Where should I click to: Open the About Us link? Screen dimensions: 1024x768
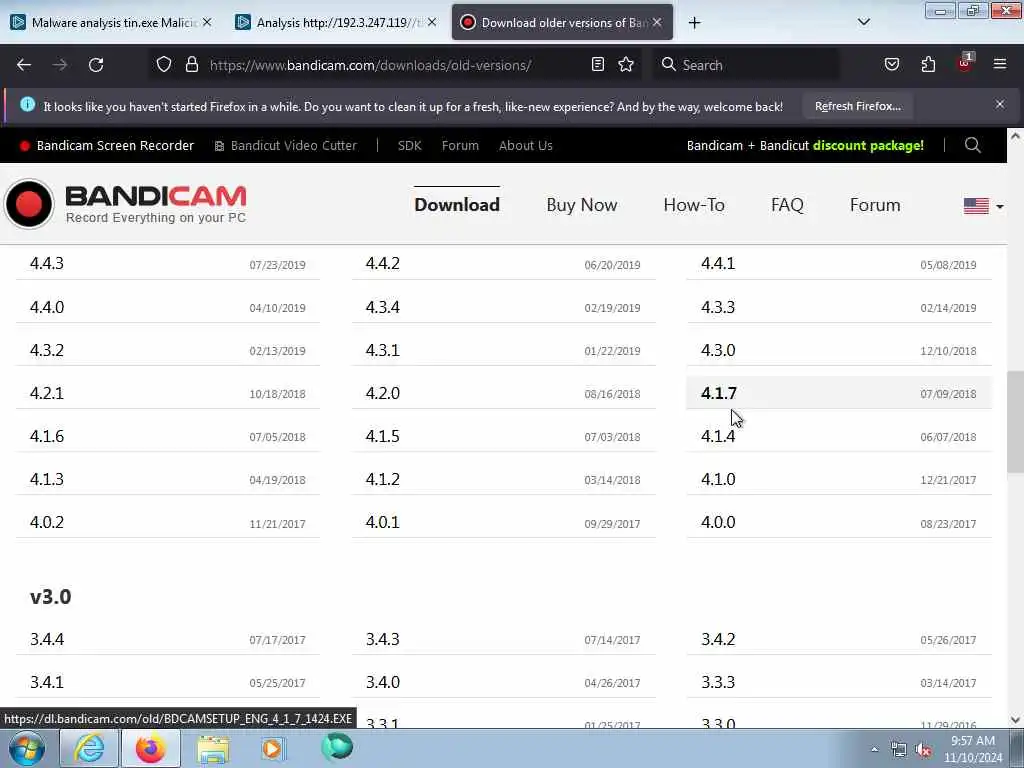point(526,146)
